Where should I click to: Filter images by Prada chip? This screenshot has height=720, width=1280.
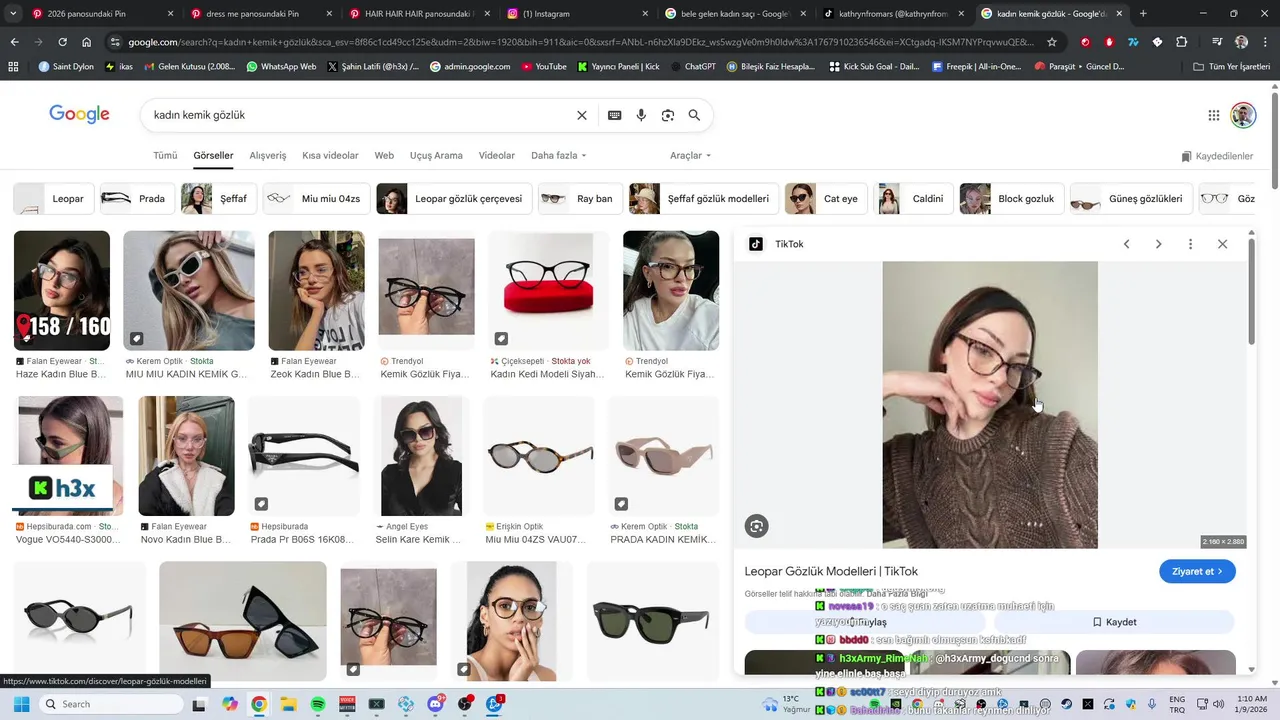[137, 199]
